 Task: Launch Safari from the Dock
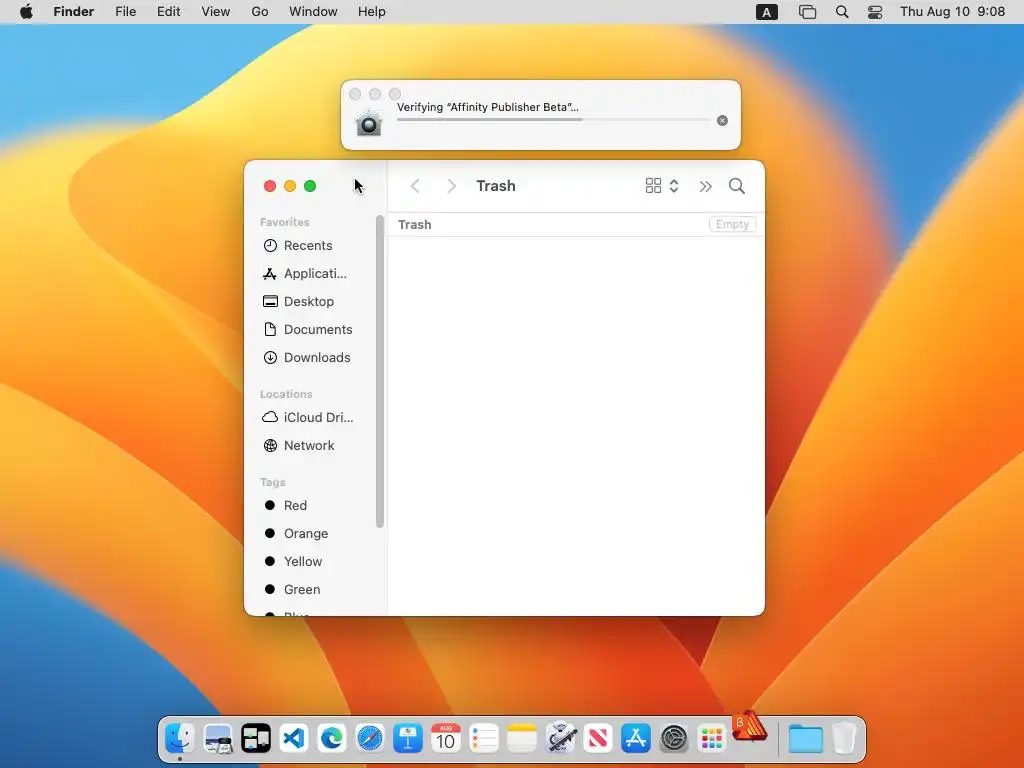click(370, 739)
